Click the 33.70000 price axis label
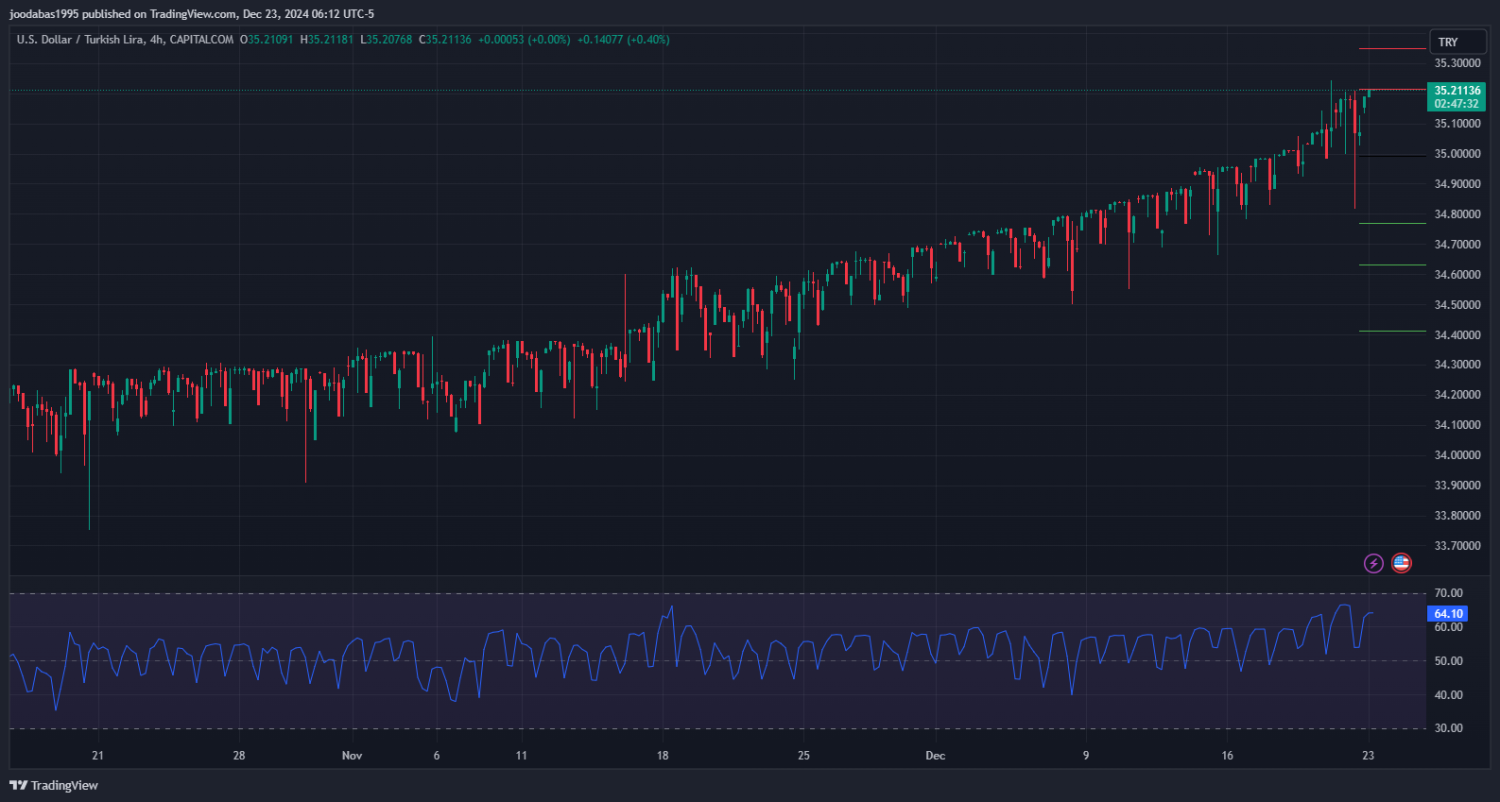 [1457, 546]
